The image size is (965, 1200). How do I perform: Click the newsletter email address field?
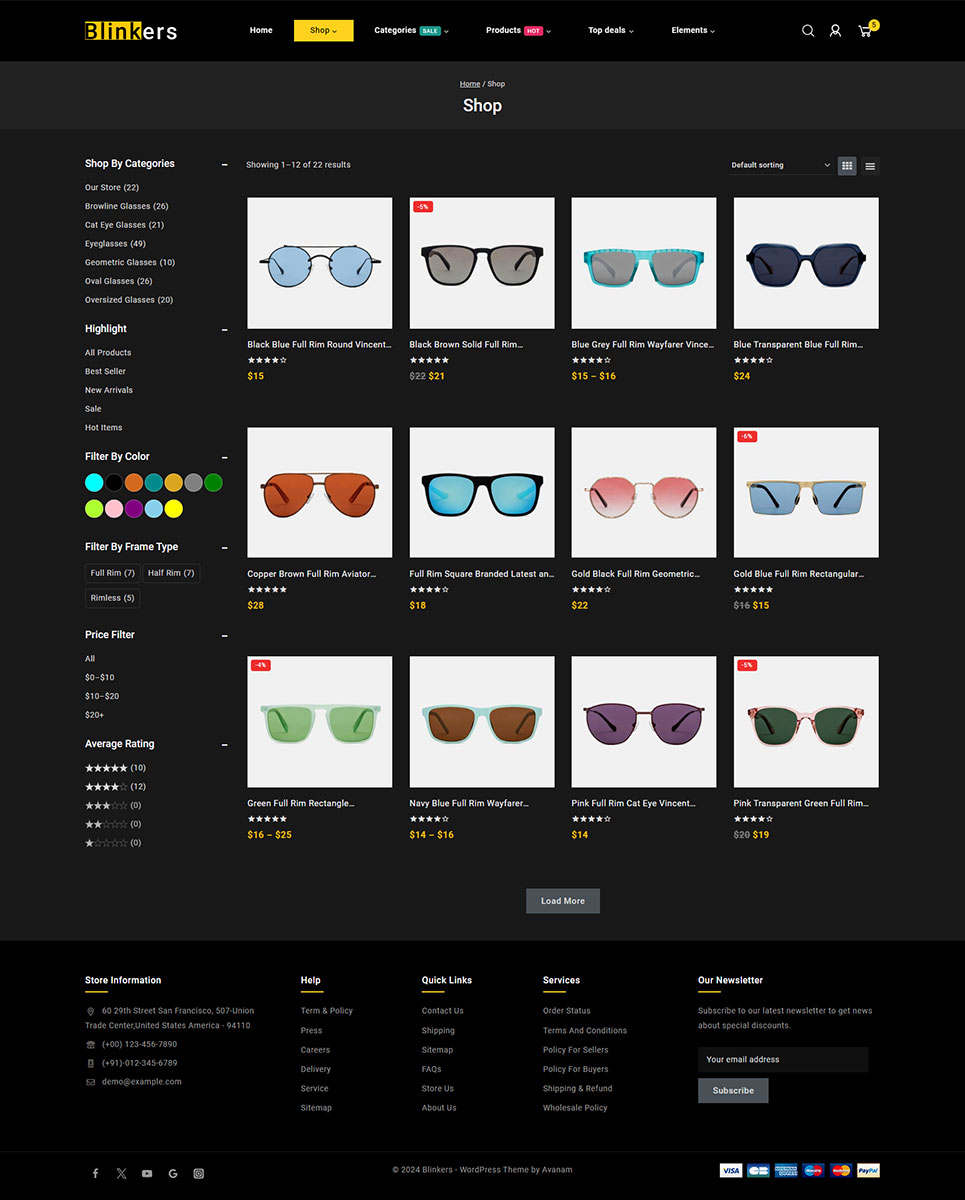[782, 1059]
